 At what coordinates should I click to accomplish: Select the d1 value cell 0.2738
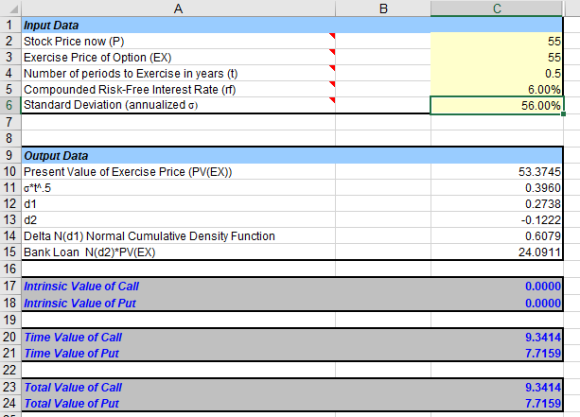click(497, 204)
